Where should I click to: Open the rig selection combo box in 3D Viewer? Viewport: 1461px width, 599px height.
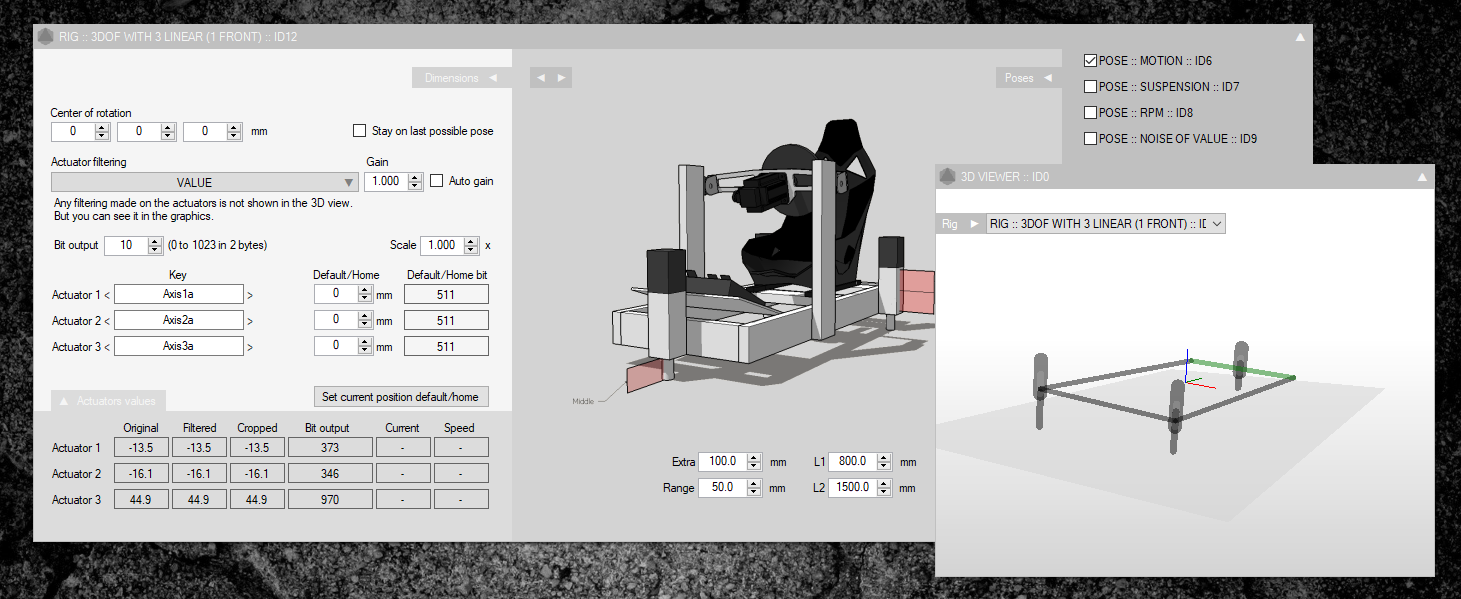point(1105,224)
